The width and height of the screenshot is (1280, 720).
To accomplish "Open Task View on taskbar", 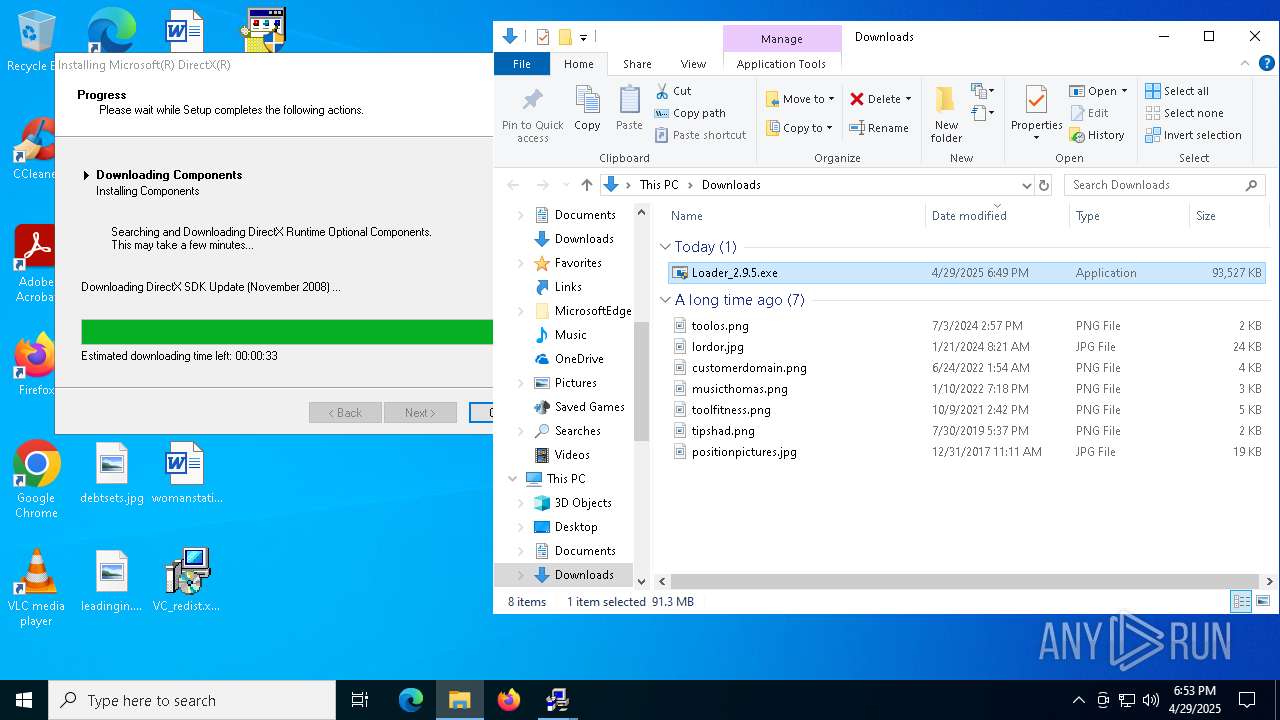I will click(360, 700).
